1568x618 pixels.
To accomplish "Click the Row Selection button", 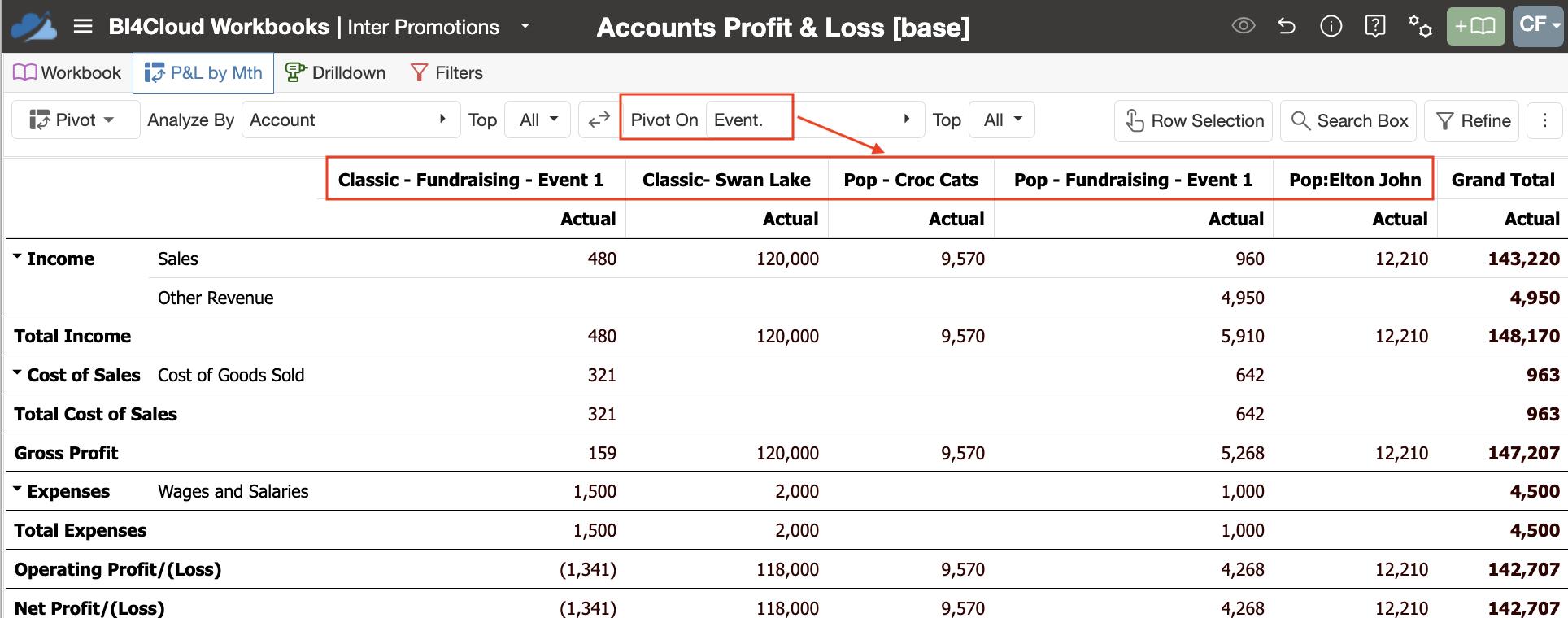I will point(1193,120).
